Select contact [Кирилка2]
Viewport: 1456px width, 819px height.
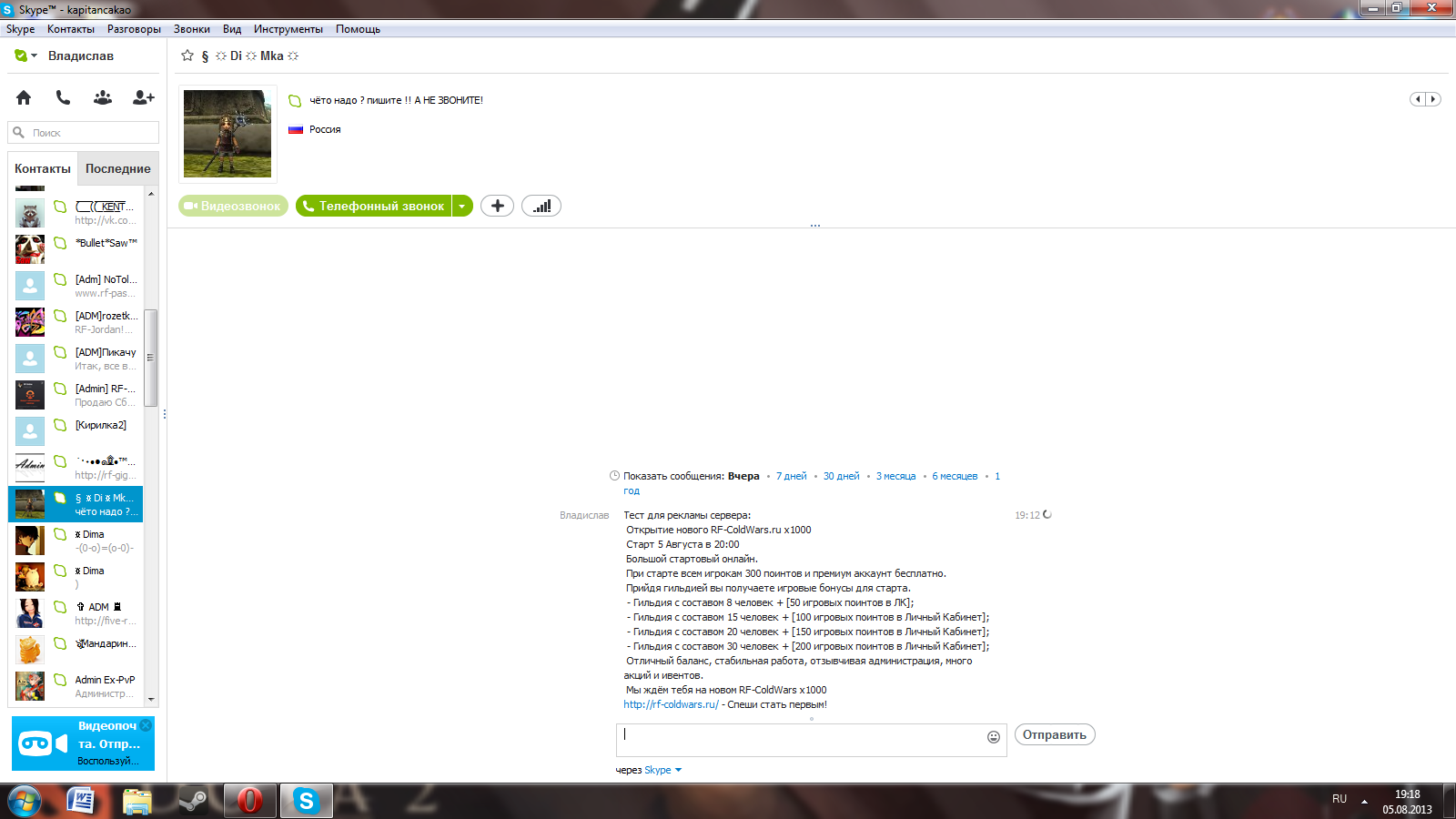coord(76,431)
